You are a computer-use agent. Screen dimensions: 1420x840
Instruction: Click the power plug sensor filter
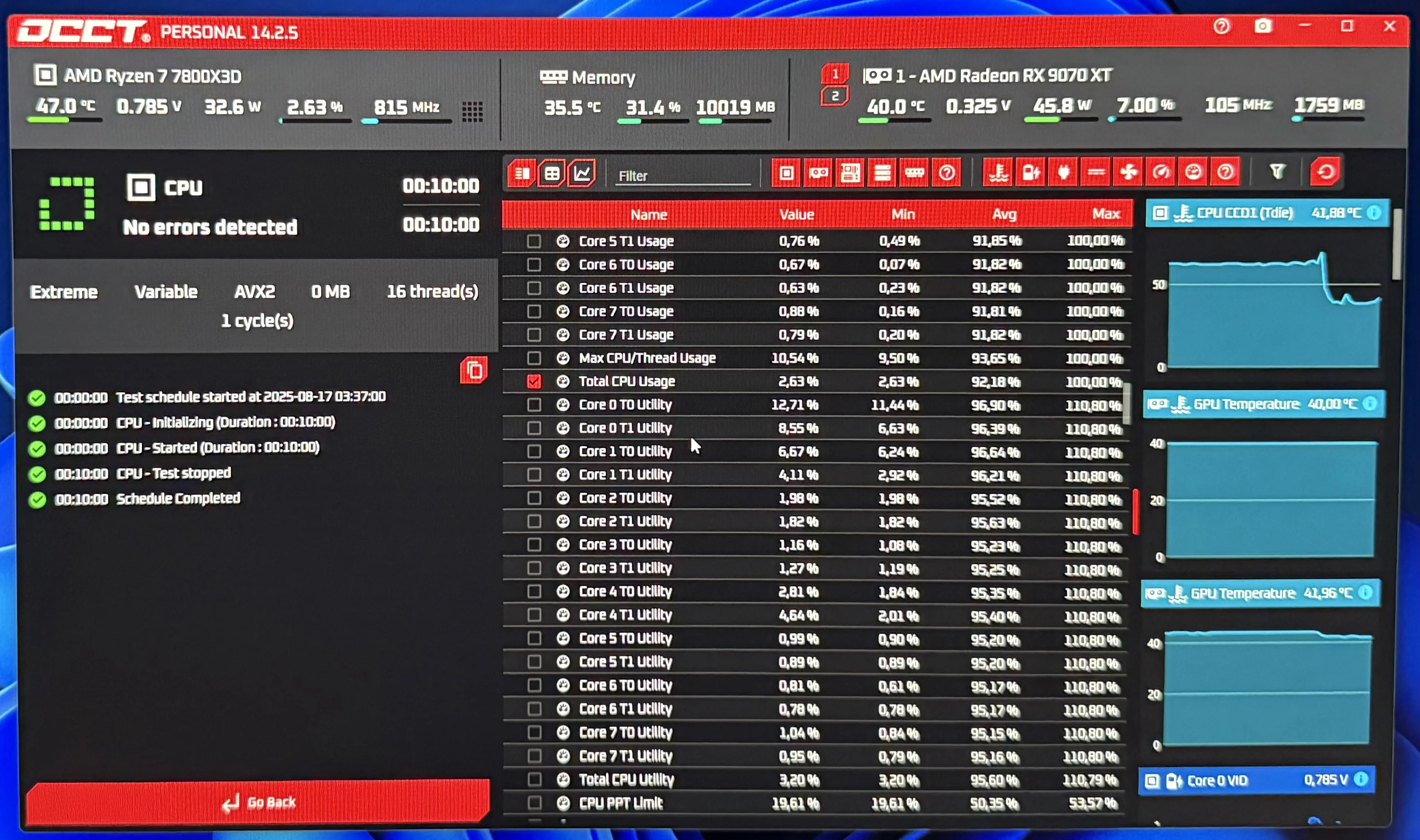tap(1063, 172)
